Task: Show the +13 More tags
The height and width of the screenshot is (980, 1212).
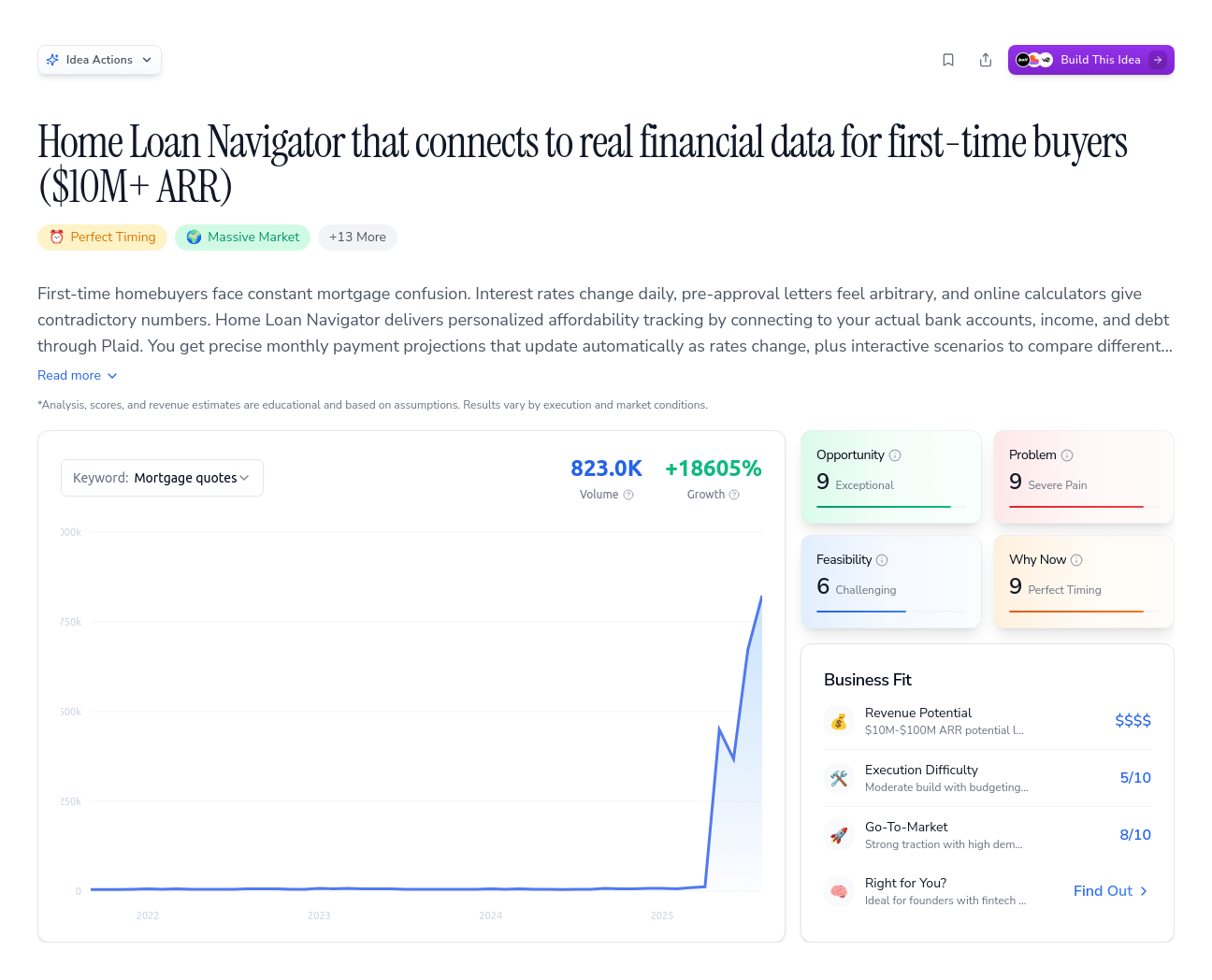Action: point(357,238)
